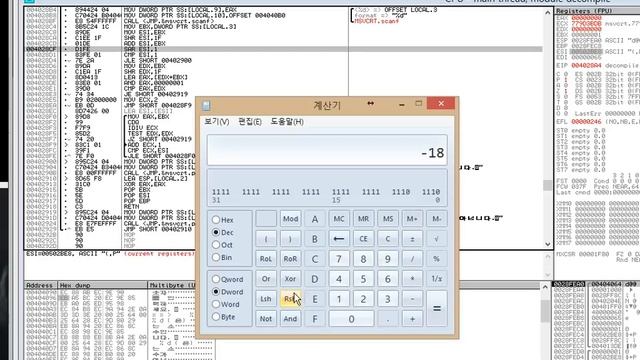The height and width of the screenshot is (360, 640).
Task: Click the MR memory recall button
Action: tap(363, 219)
